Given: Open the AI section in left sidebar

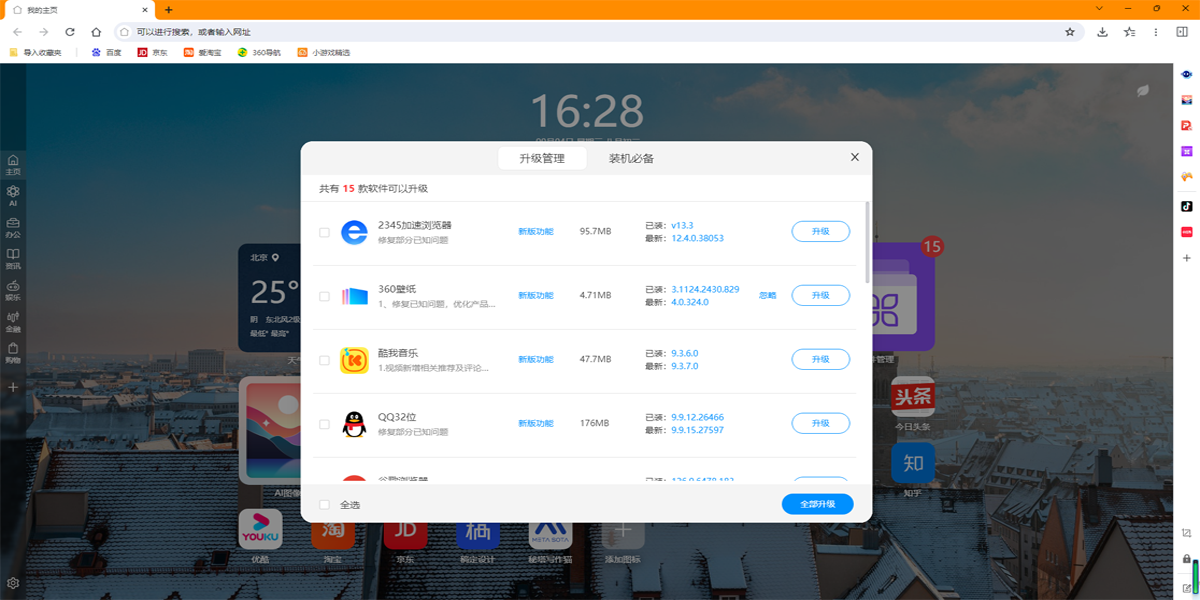Looking at the screenshot, I should click(x=13, y=196).
